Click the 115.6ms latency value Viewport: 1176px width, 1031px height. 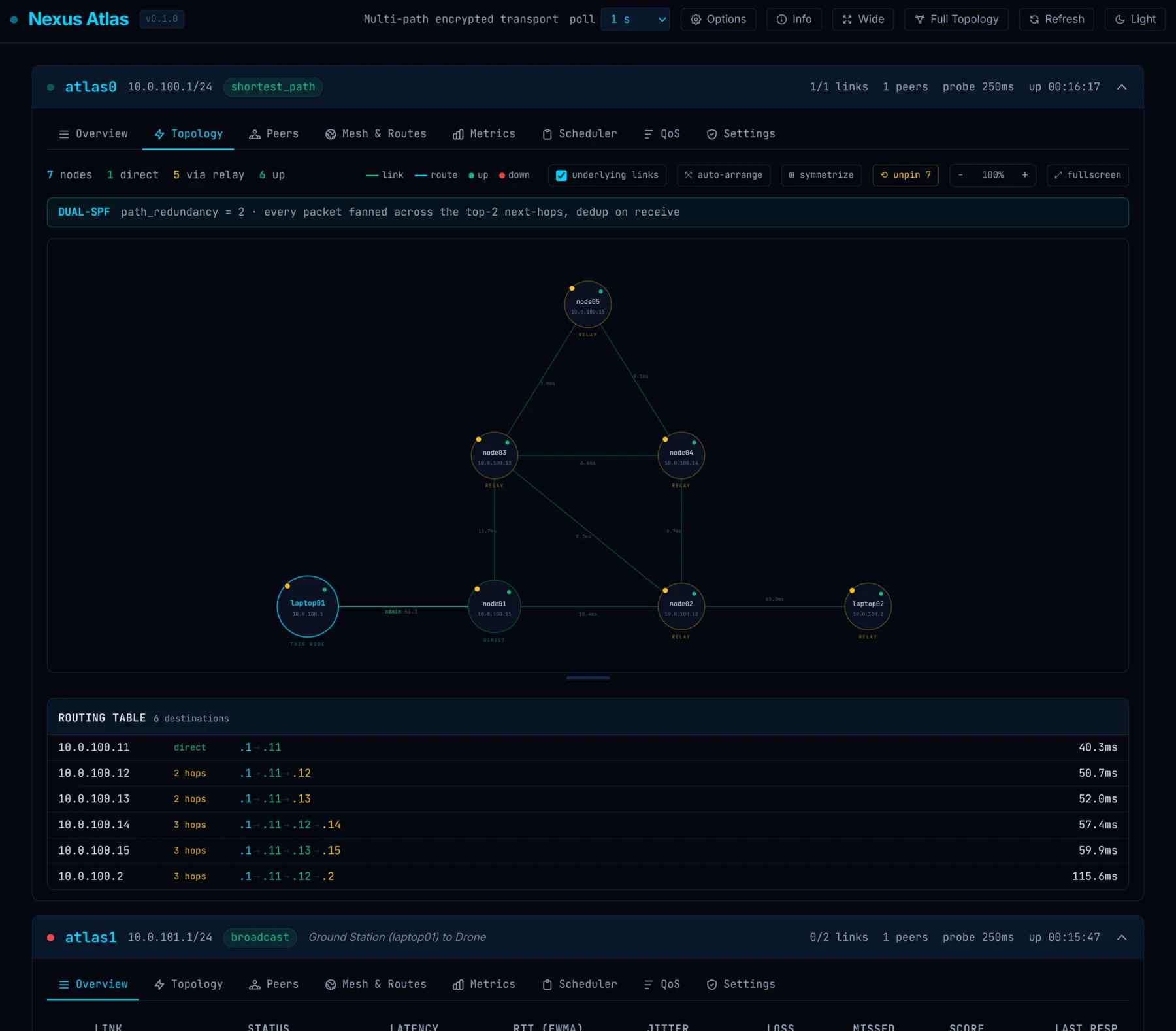[1095, 877]
